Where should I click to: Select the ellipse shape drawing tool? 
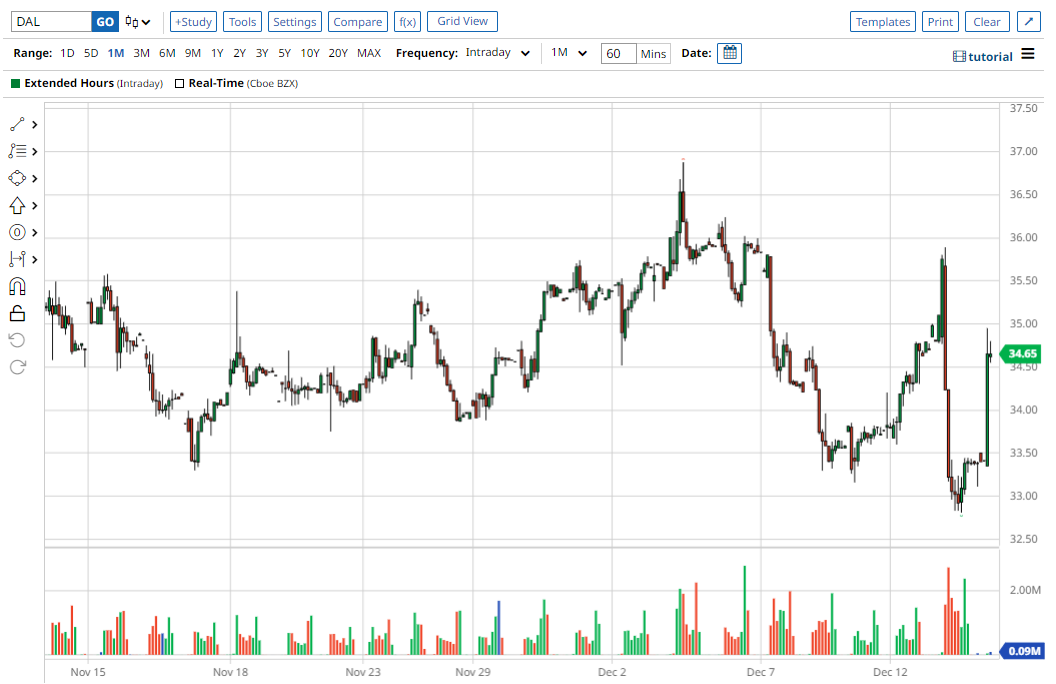17,179
